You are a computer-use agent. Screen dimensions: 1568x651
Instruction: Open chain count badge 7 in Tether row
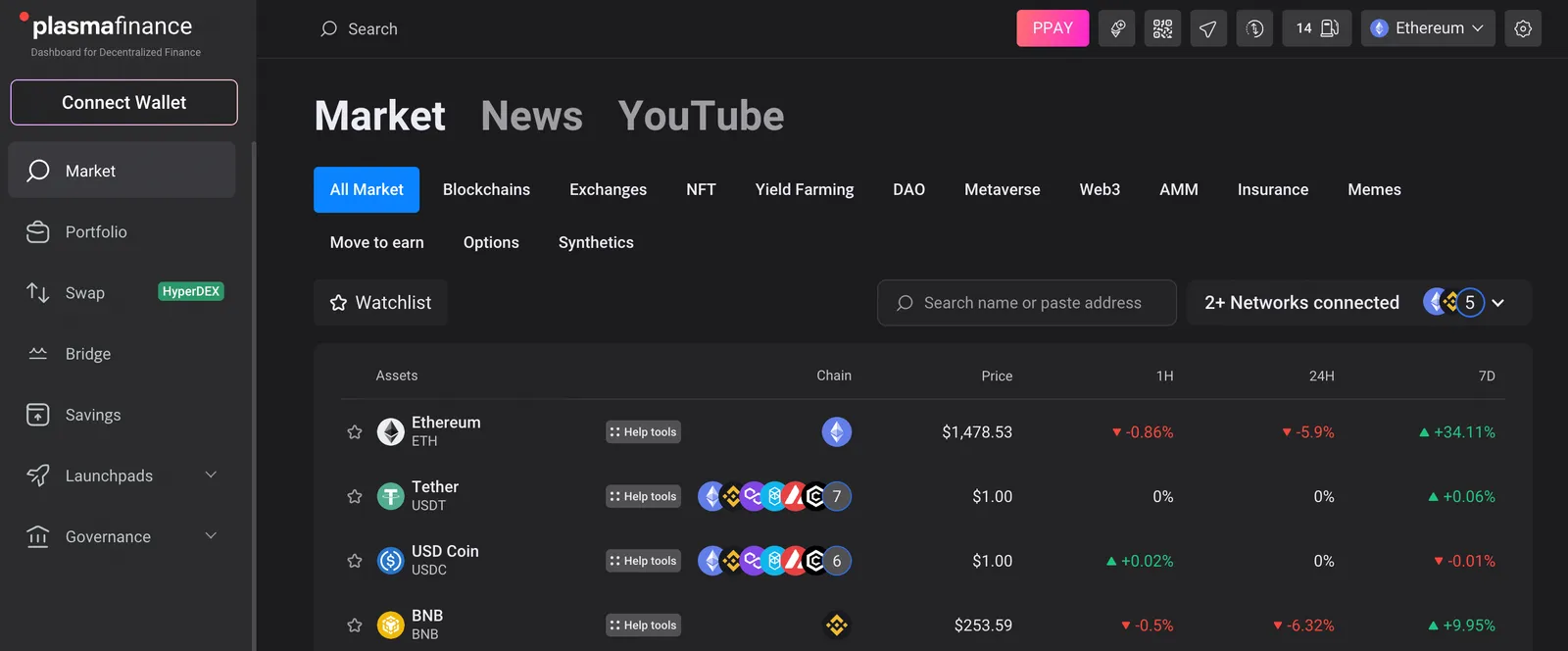tap(837, 496)
